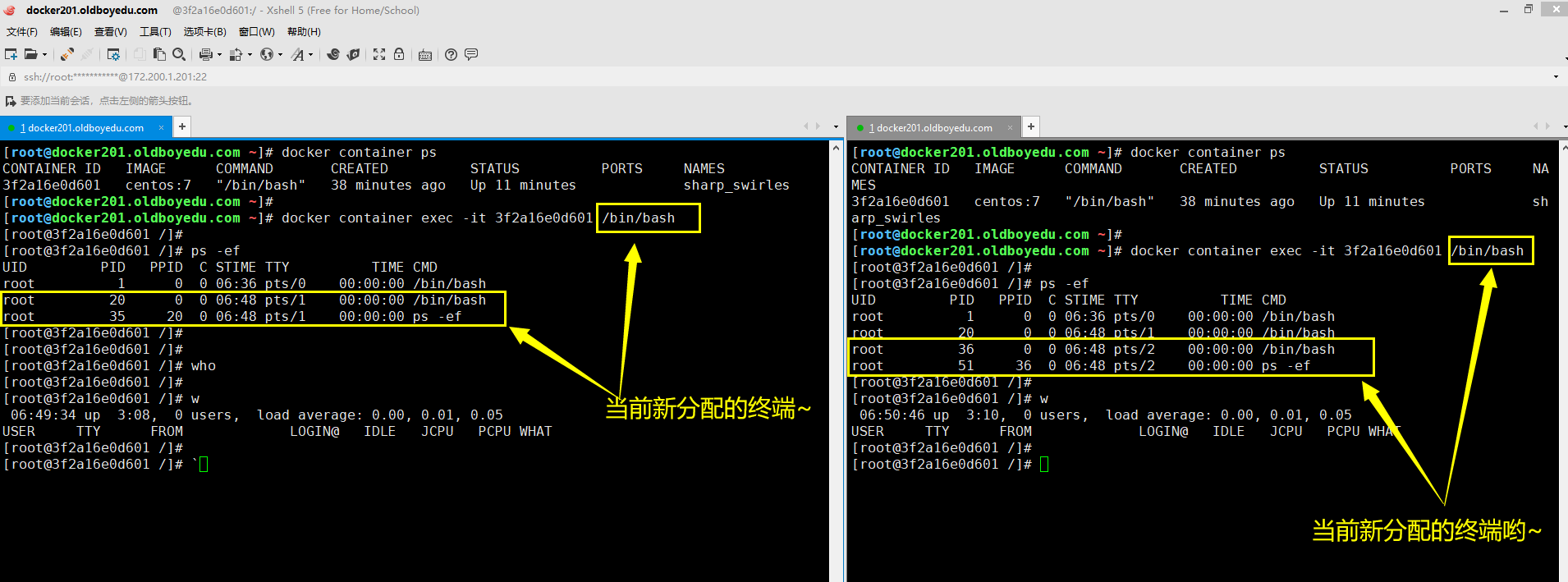Screen dimensions: 1568x582
Task: Click the Xftp swirl icon
Action: (332, 54)
